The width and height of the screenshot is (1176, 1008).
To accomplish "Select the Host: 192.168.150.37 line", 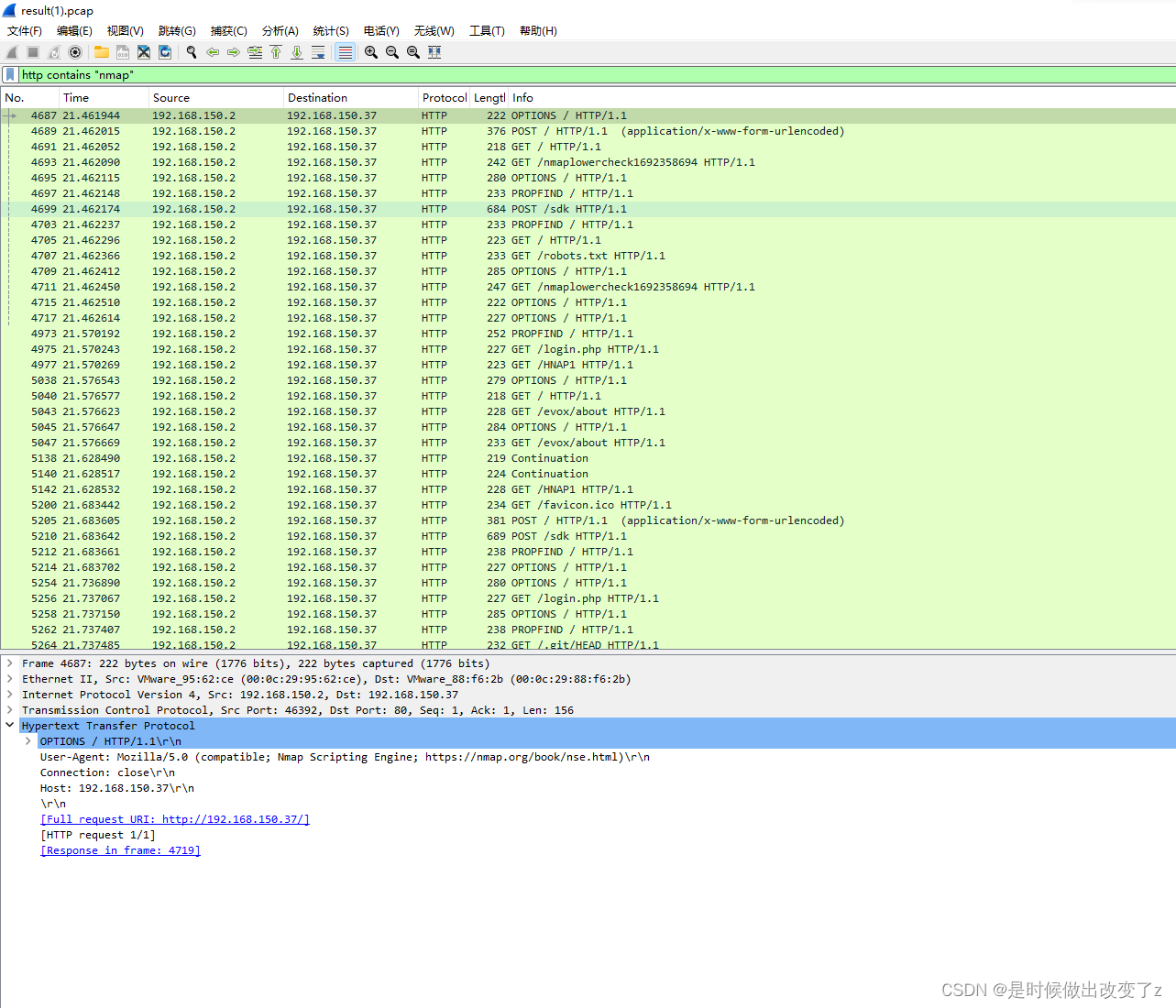I will [x=117, y=788].
